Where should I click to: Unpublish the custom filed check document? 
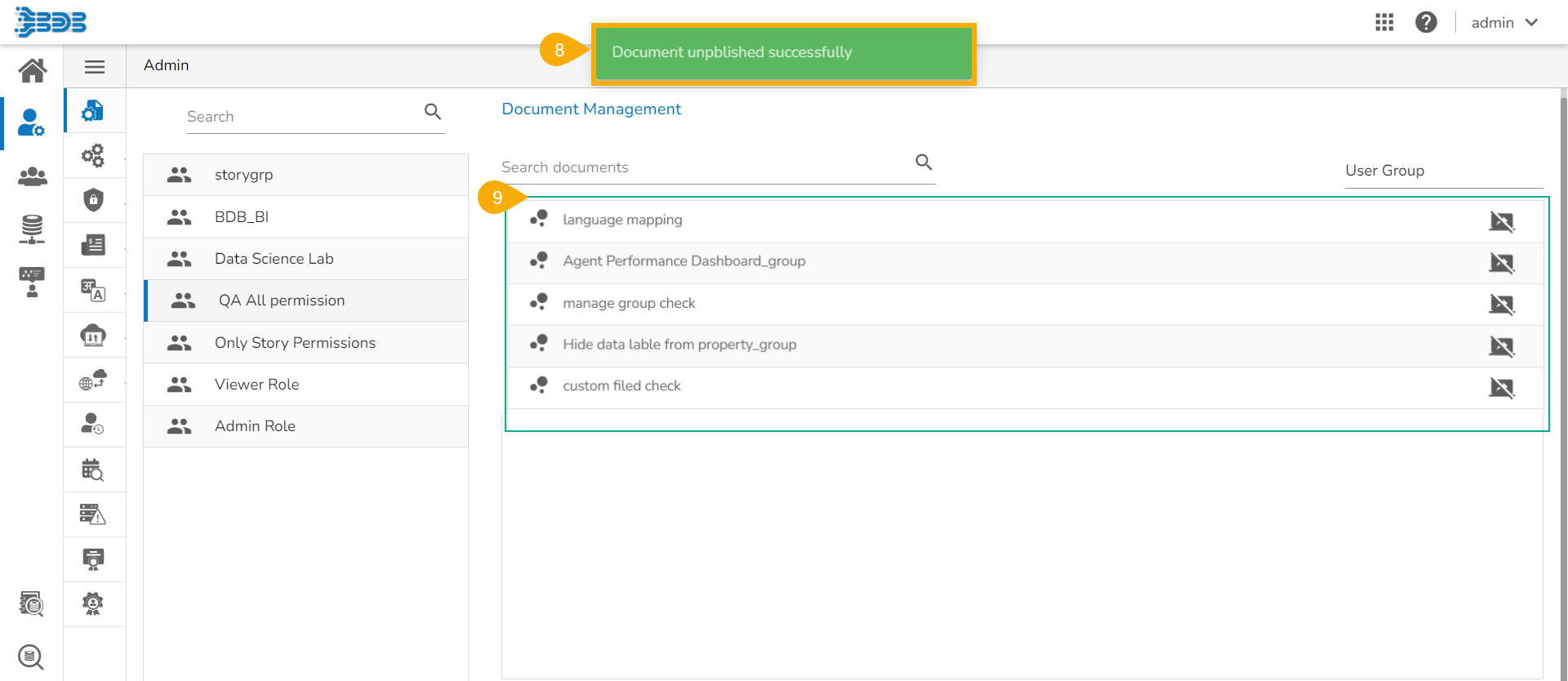click(x=1501, y=387)
